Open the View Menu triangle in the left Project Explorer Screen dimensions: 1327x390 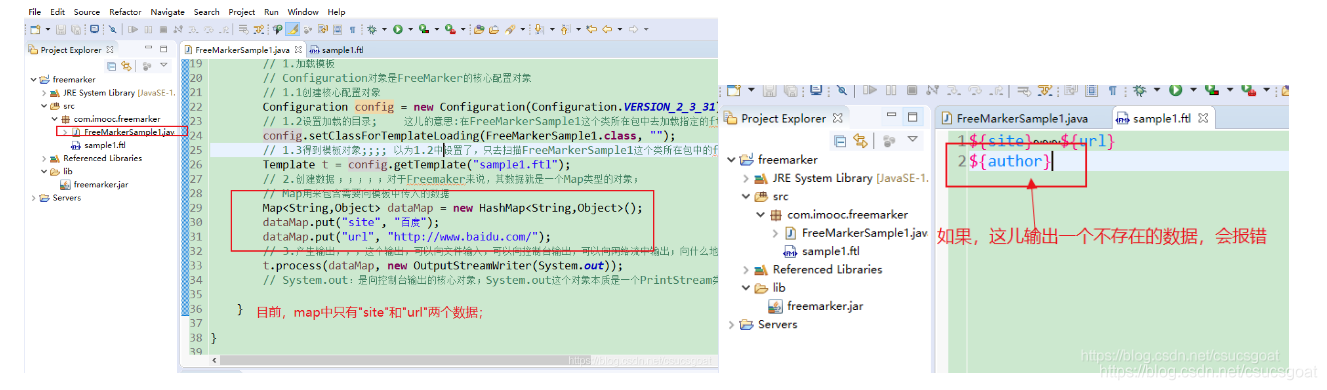tap(164, 65)
